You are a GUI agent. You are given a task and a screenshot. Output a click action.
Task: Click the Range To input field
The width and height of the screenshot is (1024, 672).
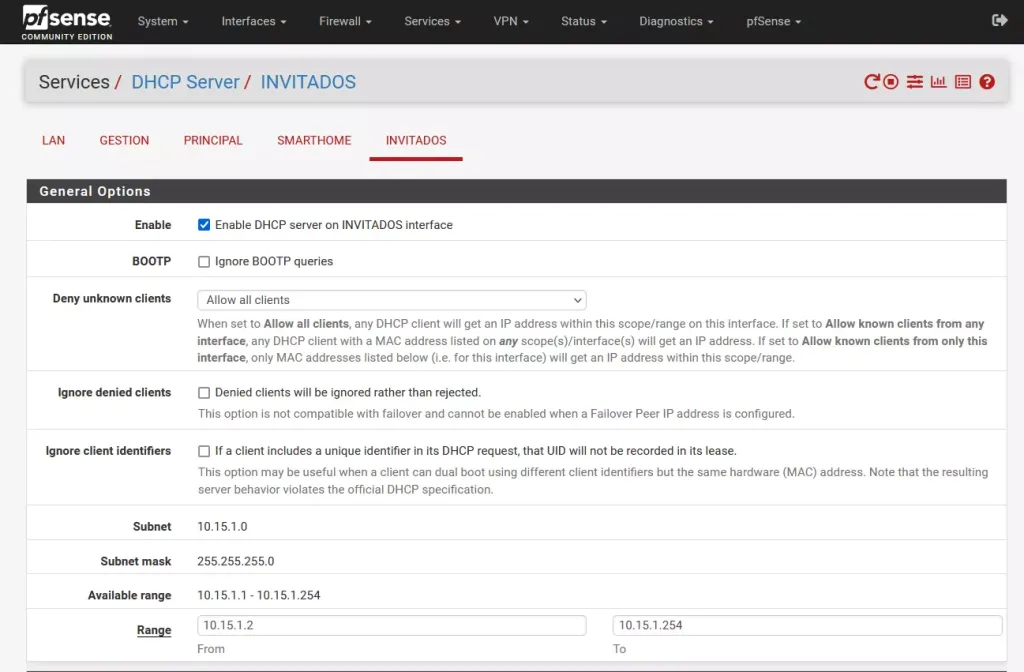click(807, 625)
